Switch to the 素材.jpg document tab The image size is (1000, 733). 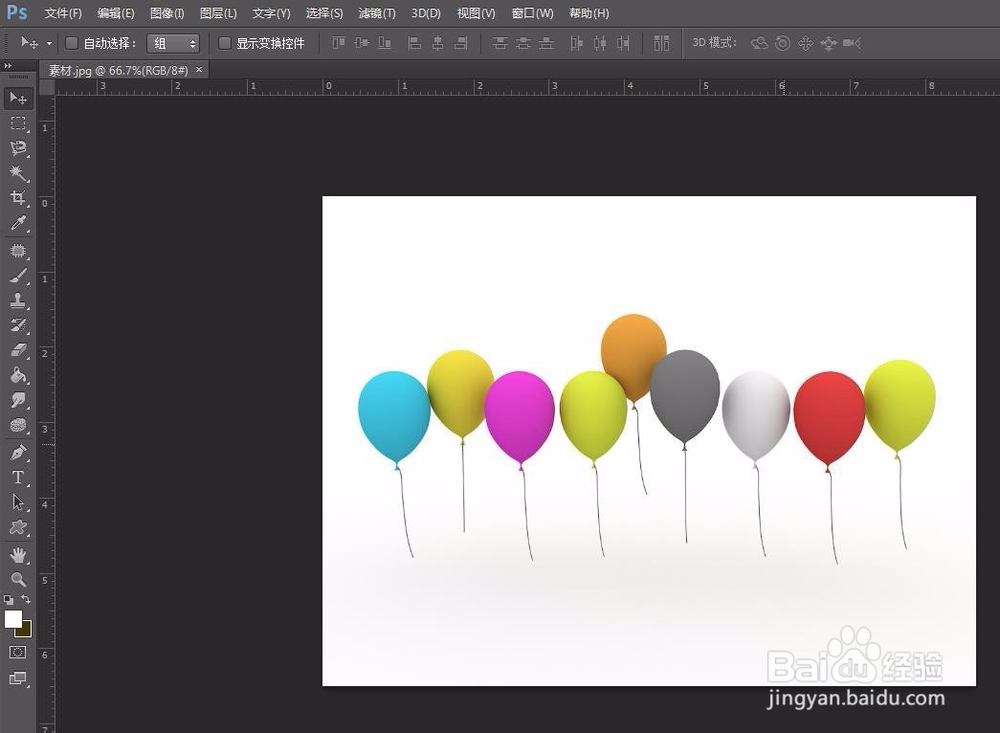118,70
